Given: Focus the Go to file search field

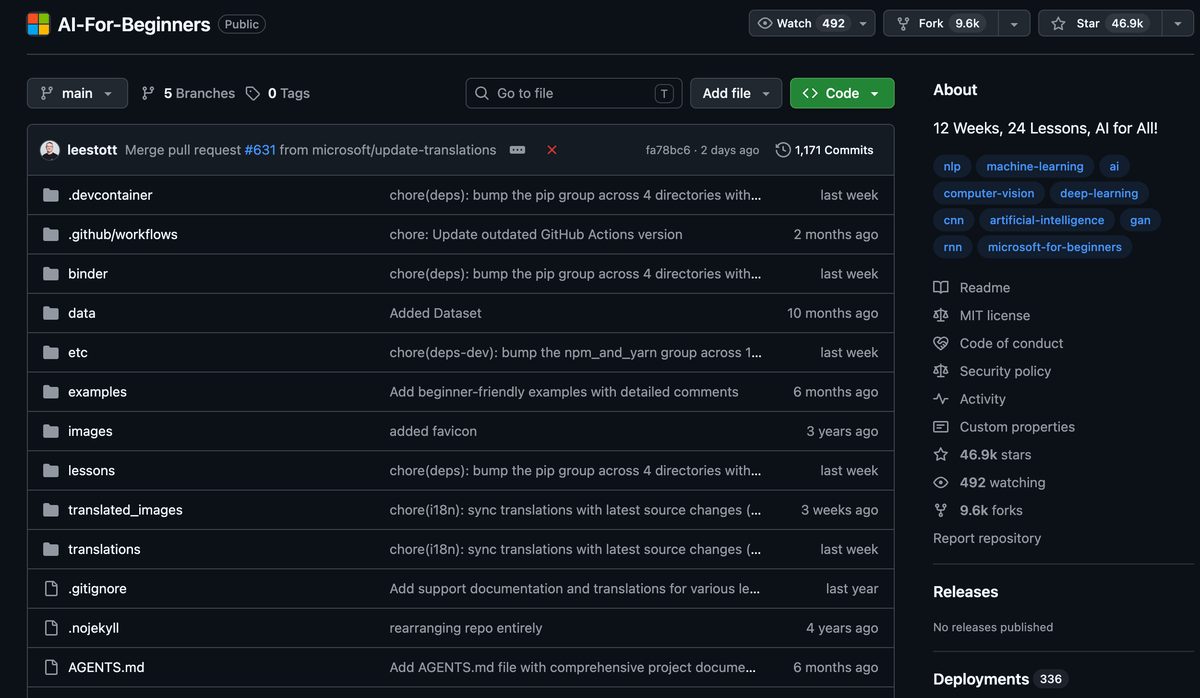Looking at the screenshot, I should pos(574,93).
